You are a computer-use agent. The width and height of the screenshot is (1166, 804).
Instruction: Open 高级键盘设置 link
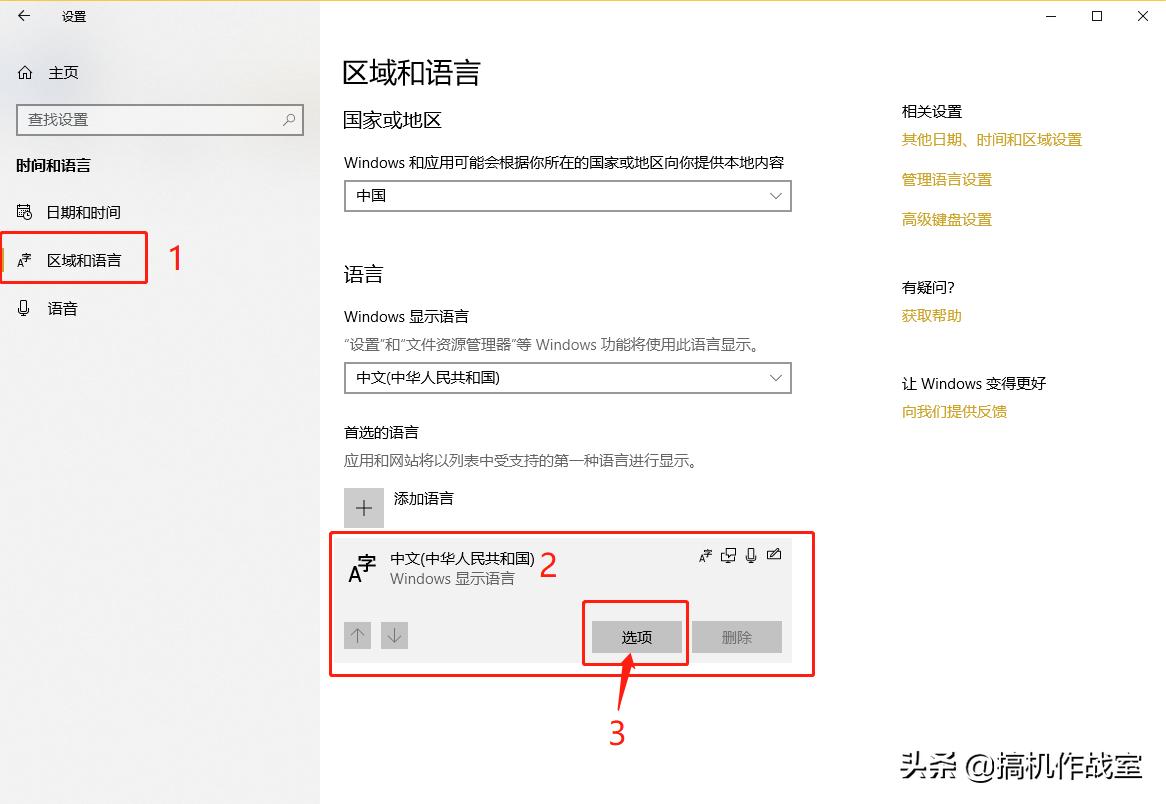(946, 219)
